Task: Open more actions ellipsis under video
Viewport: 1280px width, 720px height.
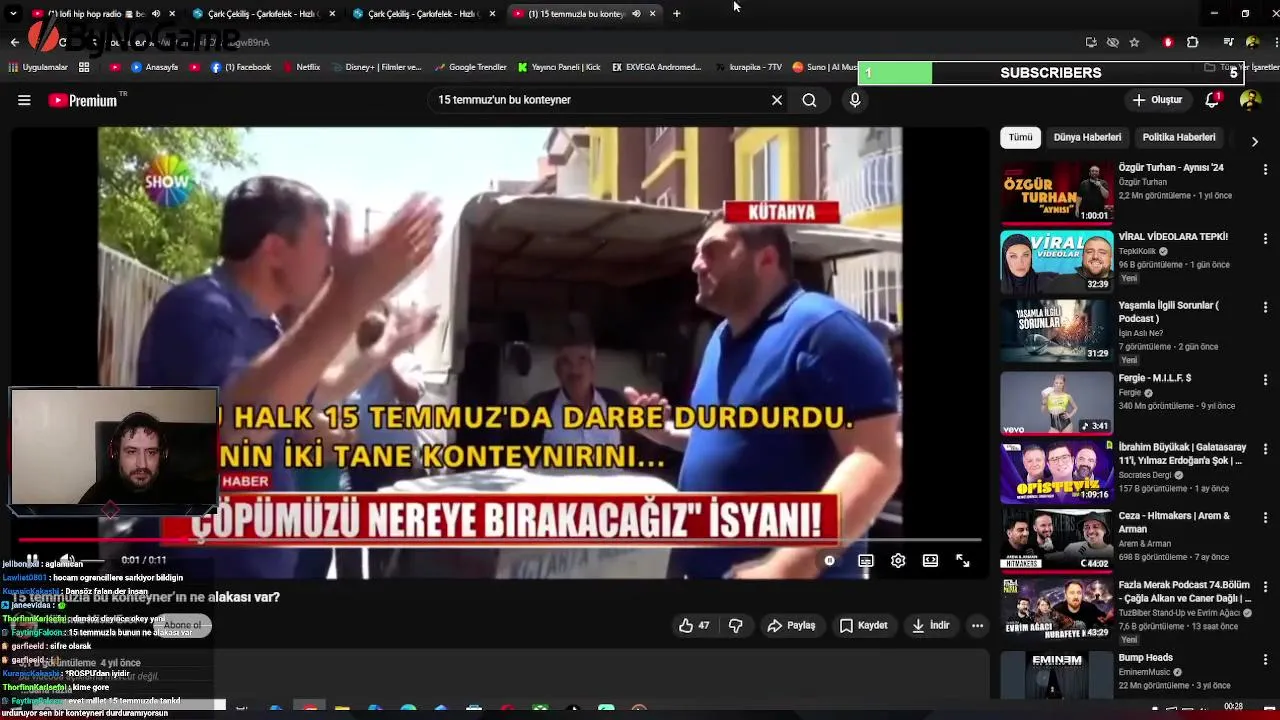Action: pyautogui.click(x=977, y=626)
